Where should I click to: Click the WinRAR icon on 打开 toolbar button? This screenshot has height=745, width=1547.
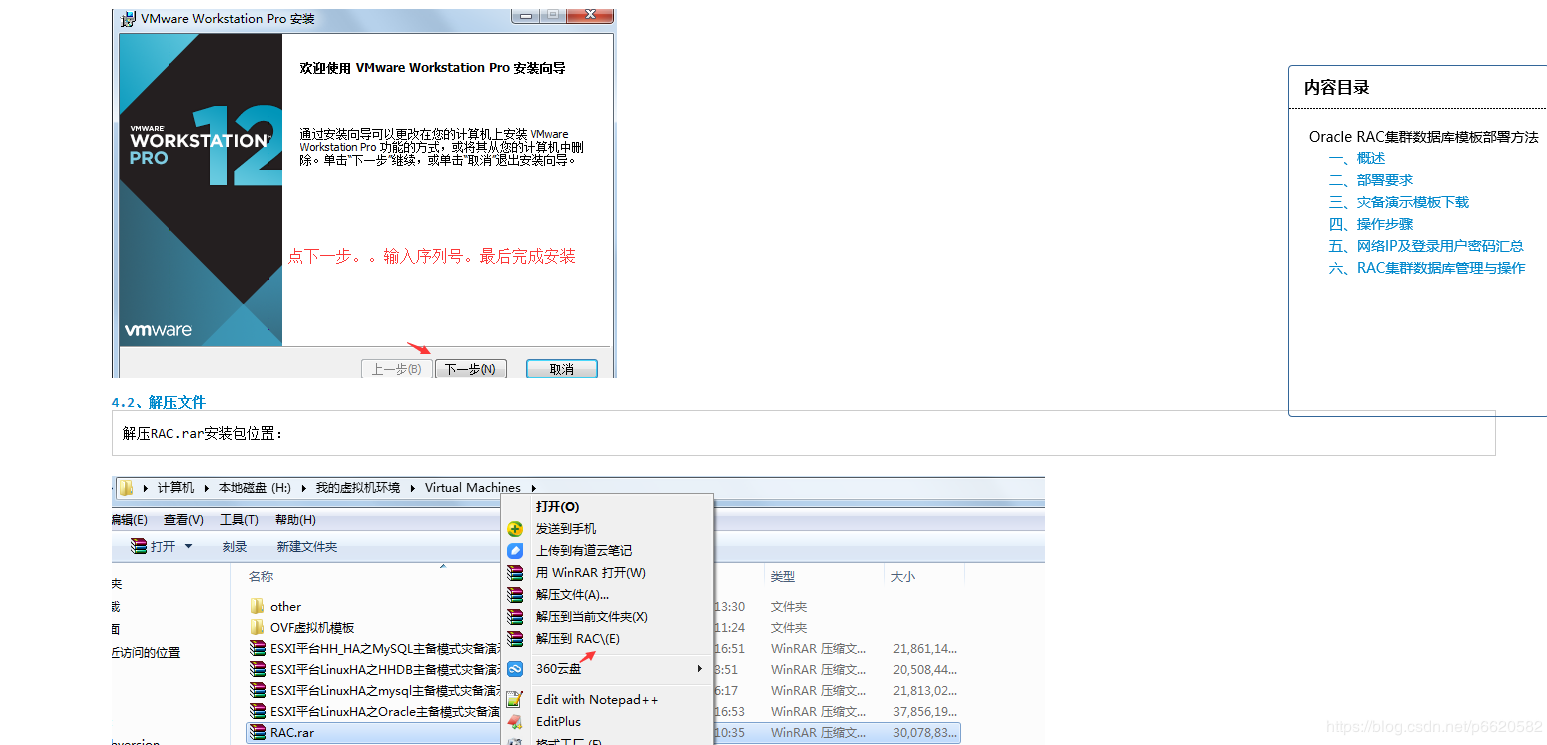click(x=139, y=546)
